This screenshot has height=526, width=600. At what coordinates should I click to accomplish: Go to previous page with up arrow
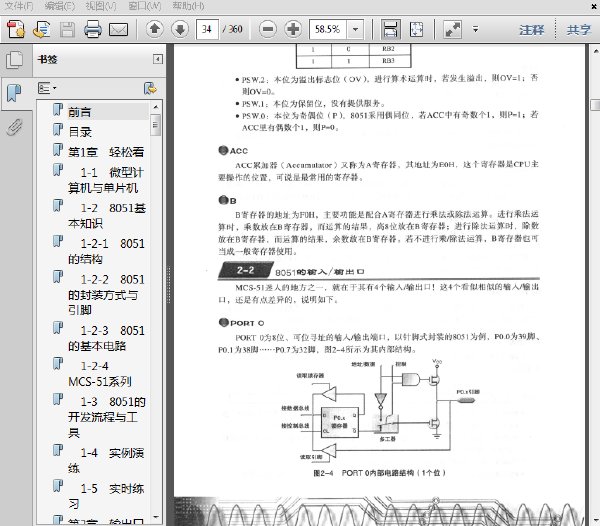point(155,29)
